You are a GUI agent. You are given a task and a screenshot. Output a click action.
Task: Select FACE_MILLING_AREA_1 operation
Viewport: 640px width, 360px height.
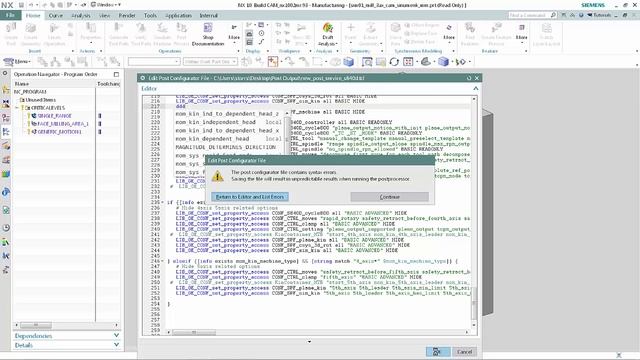(x=63, y=124)
